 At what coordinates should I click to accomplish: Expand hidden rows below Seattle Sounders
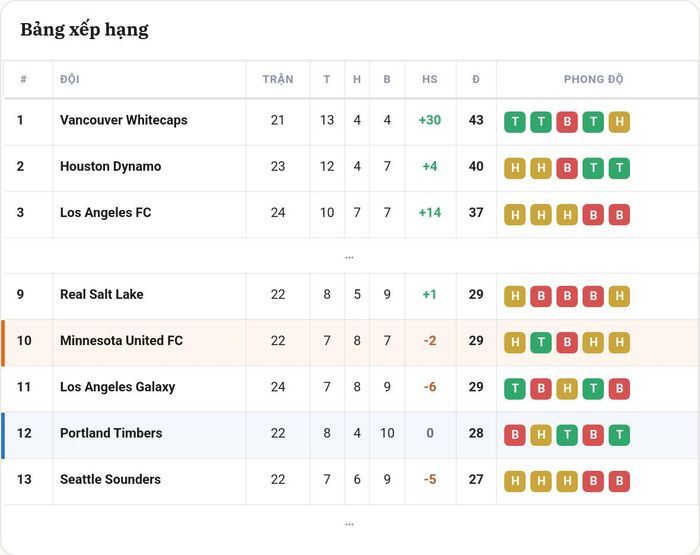350,524
